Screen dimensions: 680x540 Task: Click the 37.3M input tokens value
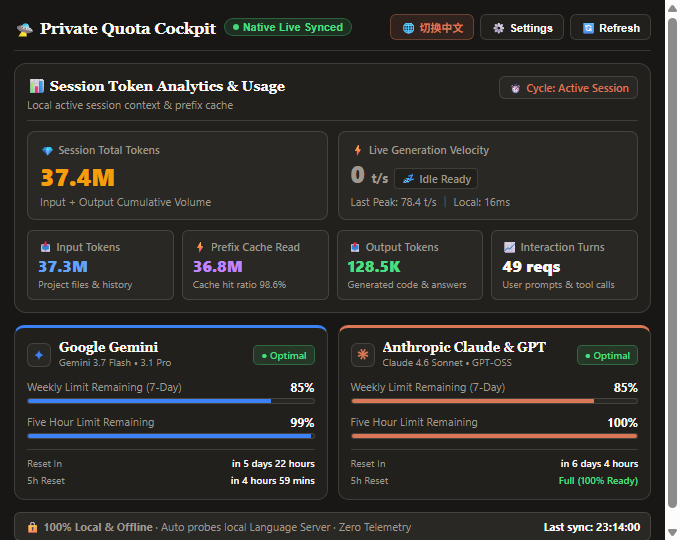point(63,266)
